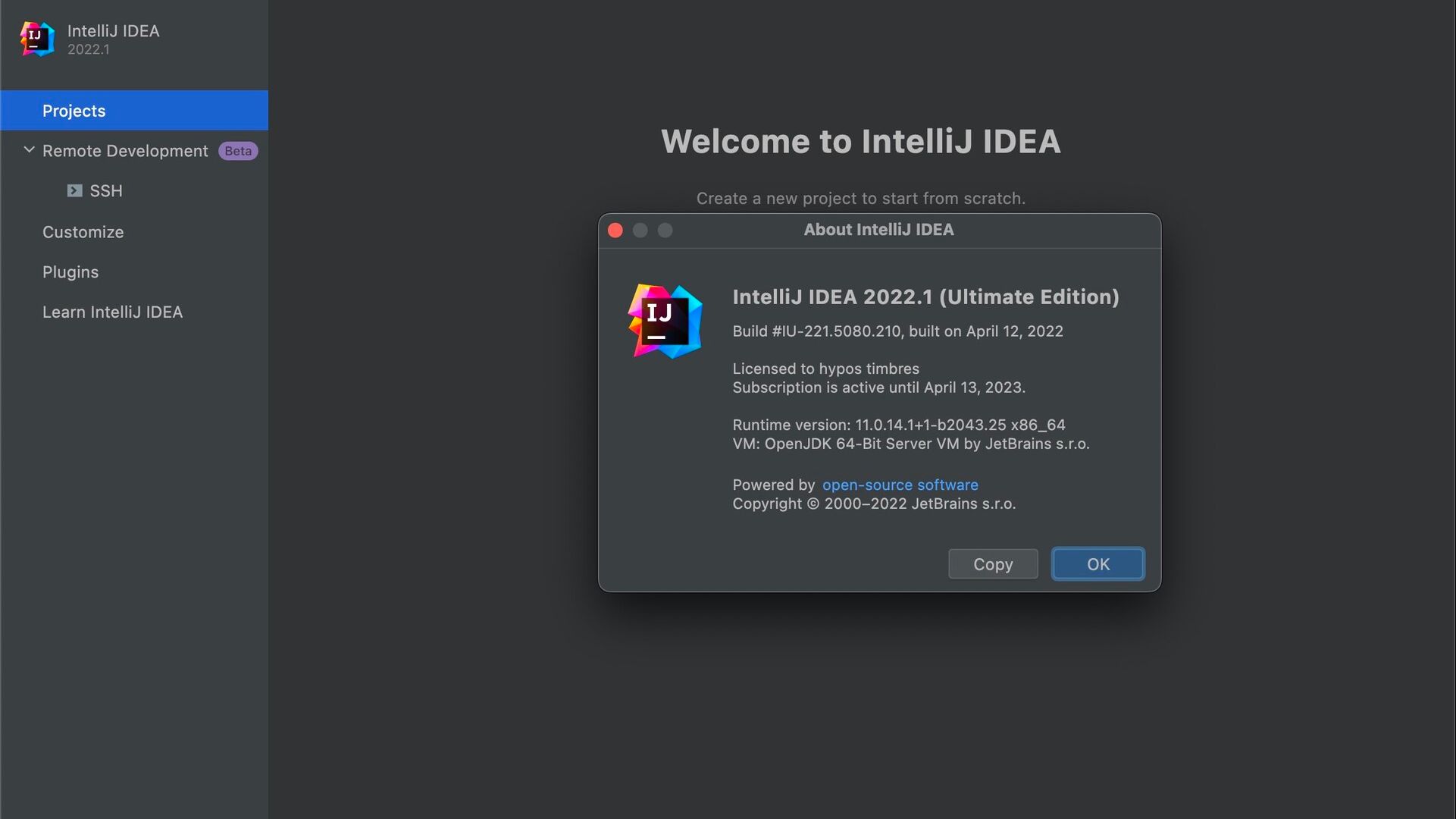Click the 'IntelliJ IDEA' name in sidebar header
Screen dimensions: 1456x819
click(x=114, y=31)
